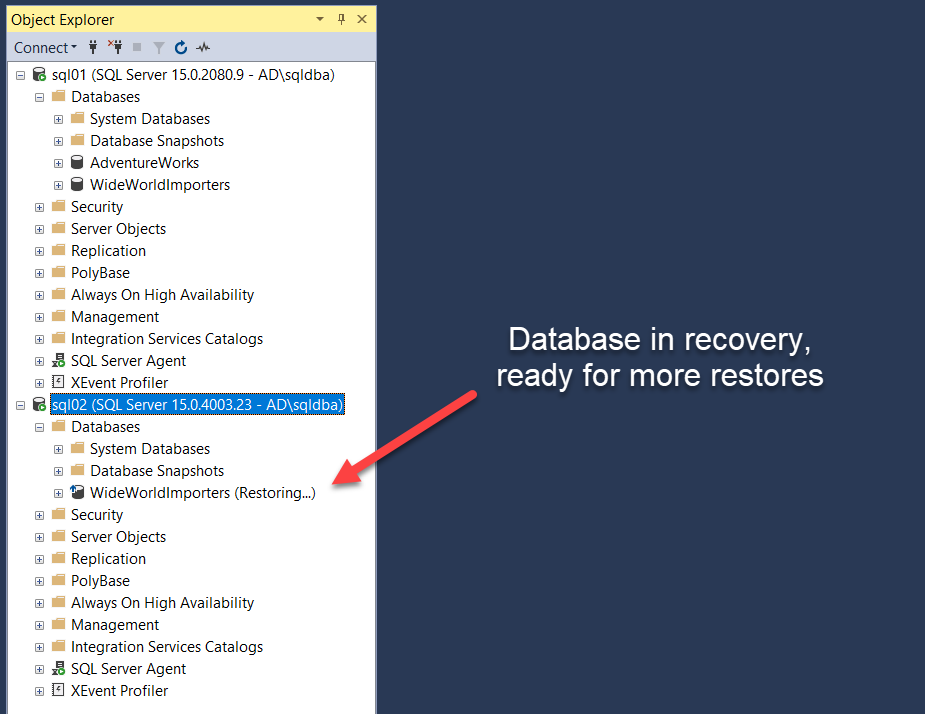Click System Databases folder icon under sql01

click(x=77, y=118)
